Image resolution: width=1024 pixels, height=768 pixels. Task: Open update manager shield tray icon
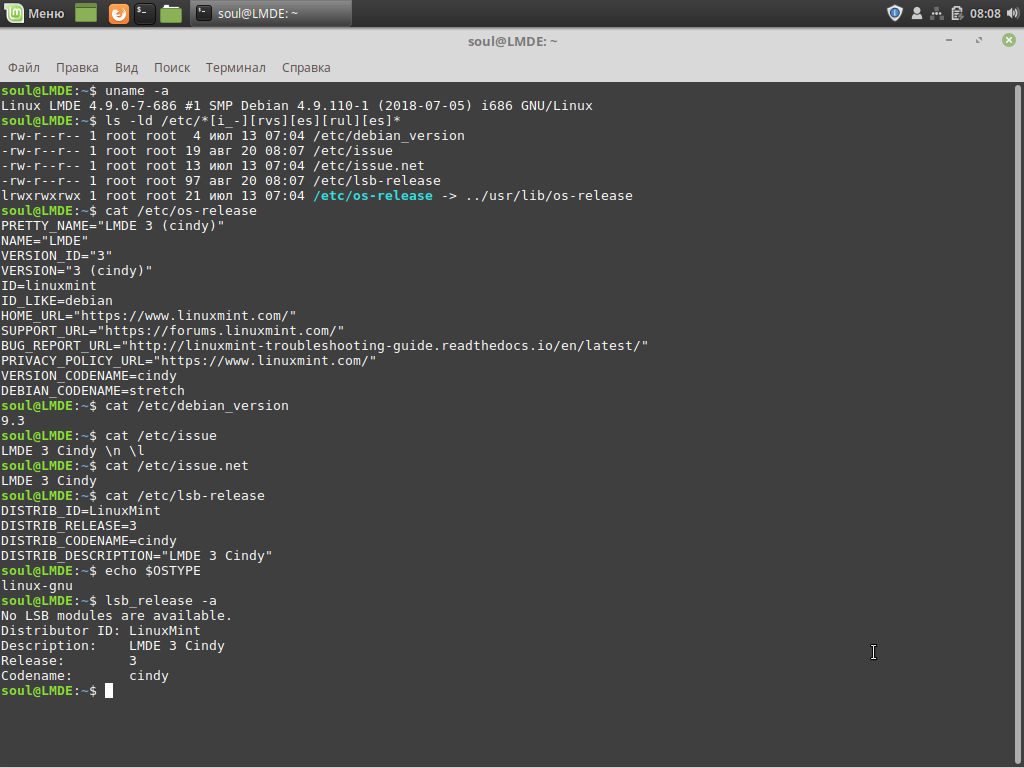tap(895, 13)
